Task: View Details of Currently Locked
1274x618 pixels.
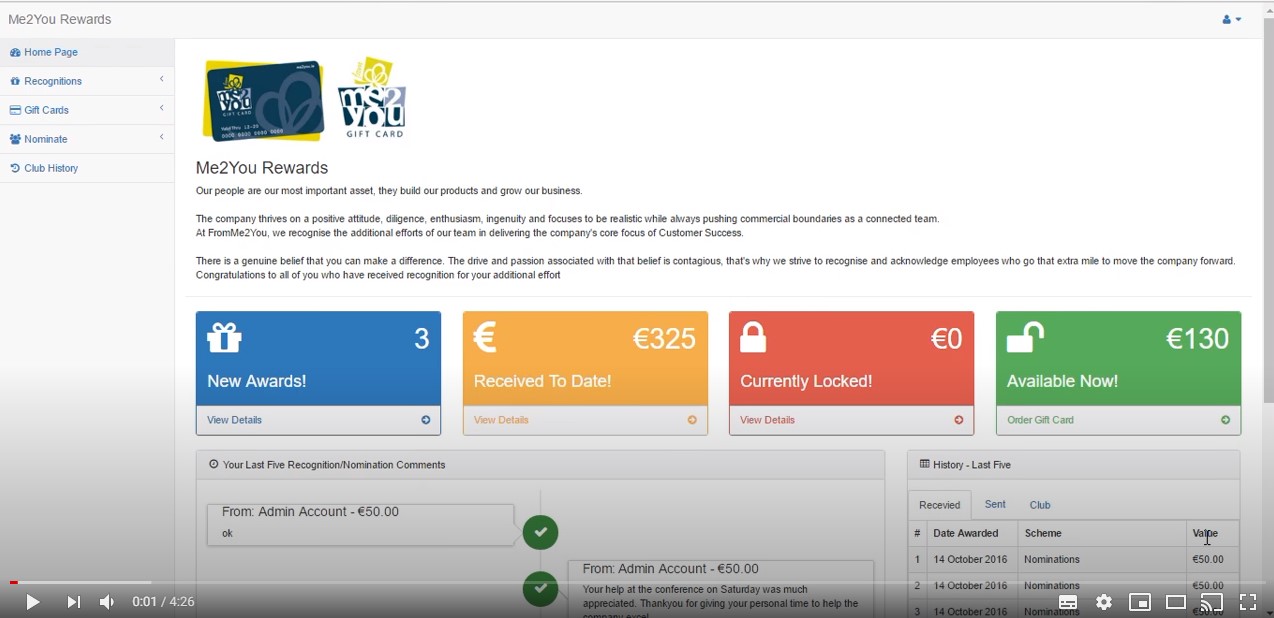Action: [767, 420]
